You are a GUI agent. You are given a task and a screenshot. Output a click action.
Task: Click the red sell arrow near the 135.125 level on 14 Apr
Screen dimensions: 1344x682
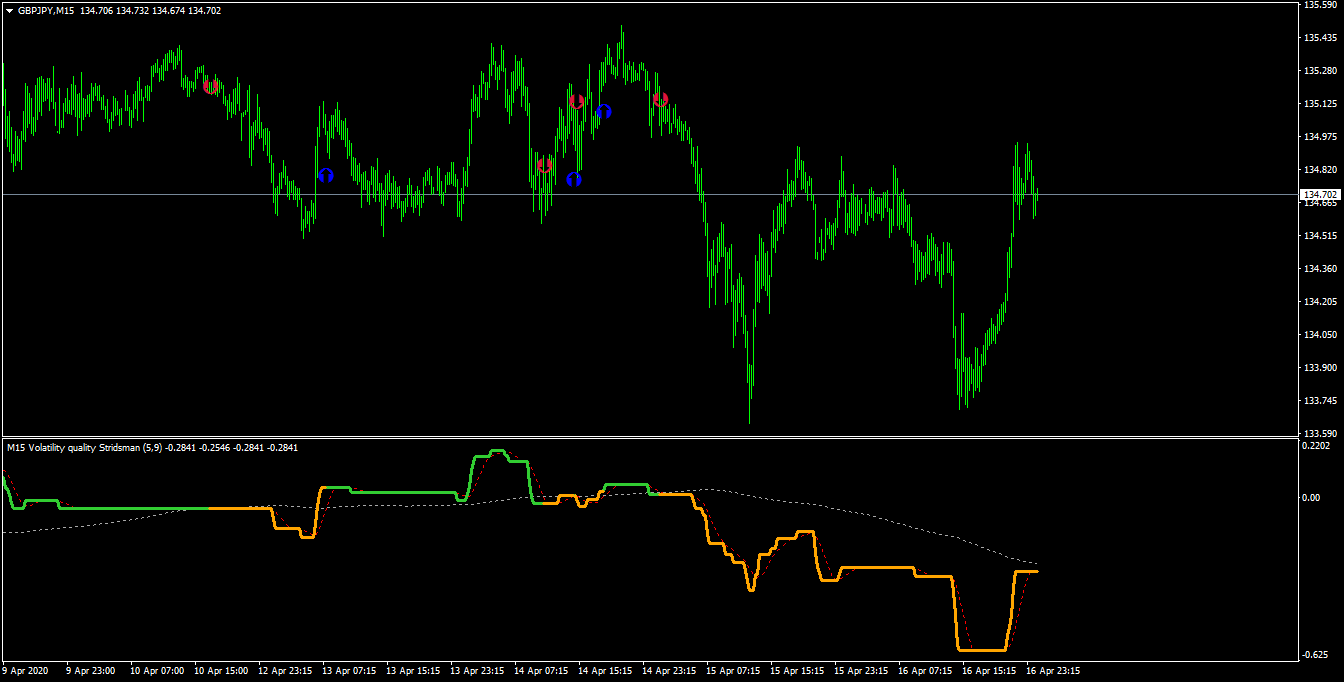[x=576, y=101]
